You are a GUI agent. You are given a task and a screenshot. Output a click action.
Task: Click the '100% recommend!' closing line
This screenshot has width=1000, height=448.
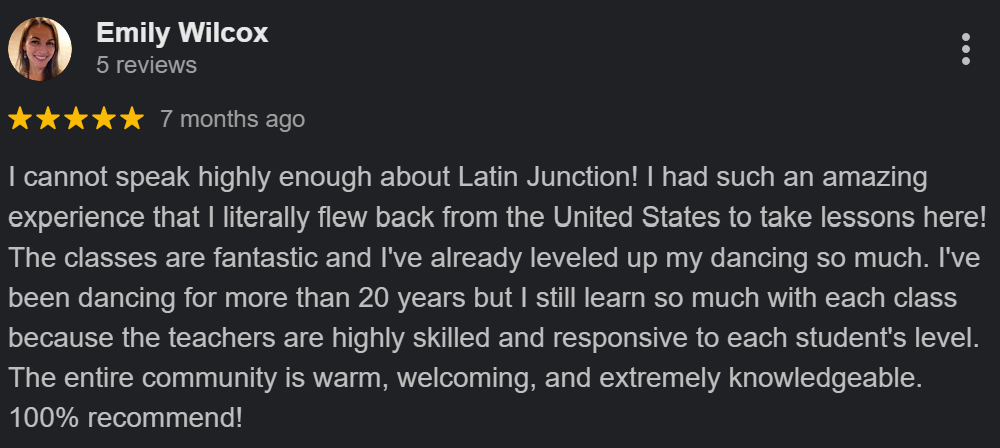(x=126, y=418)
